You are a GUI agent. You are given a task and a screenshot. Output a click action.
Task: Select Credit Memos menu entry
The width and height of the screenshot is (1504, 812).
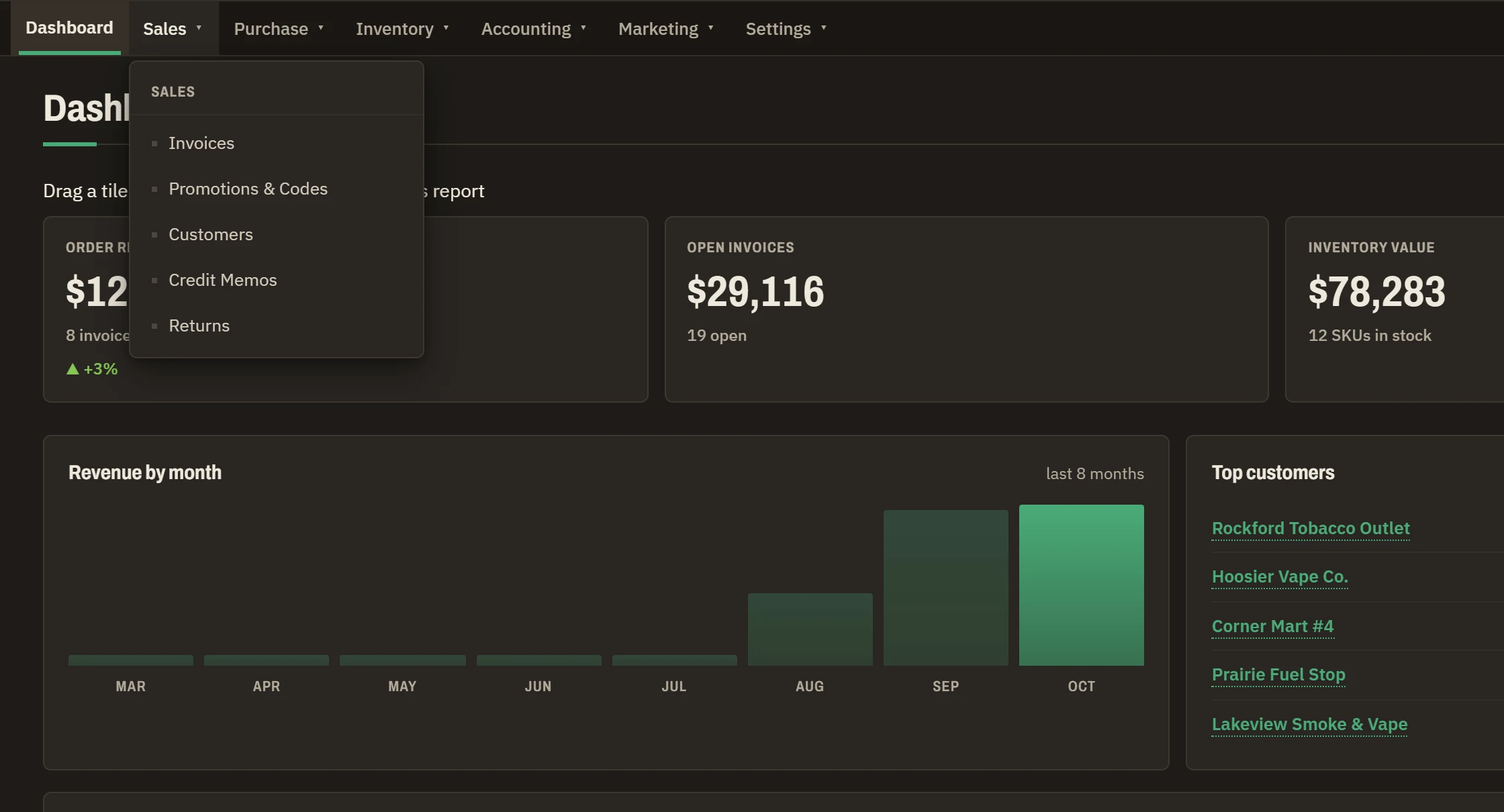coord(276,280)
